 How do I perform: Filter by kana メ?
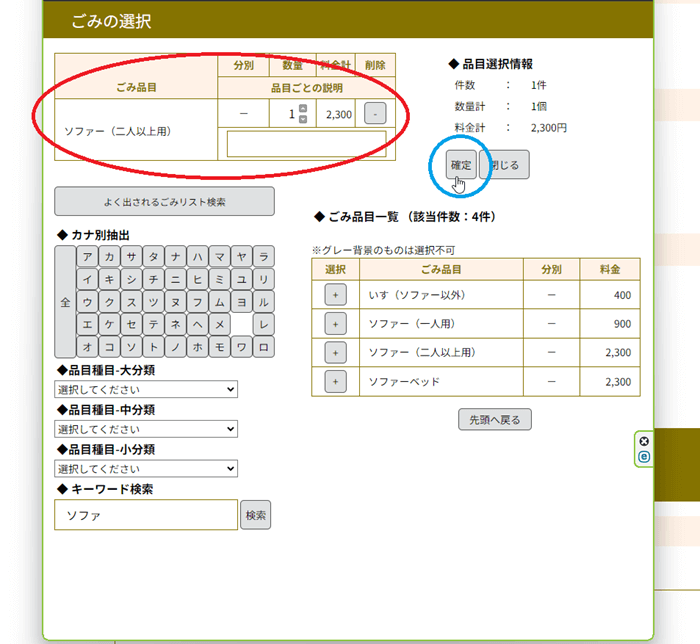[x=220, y=324]
